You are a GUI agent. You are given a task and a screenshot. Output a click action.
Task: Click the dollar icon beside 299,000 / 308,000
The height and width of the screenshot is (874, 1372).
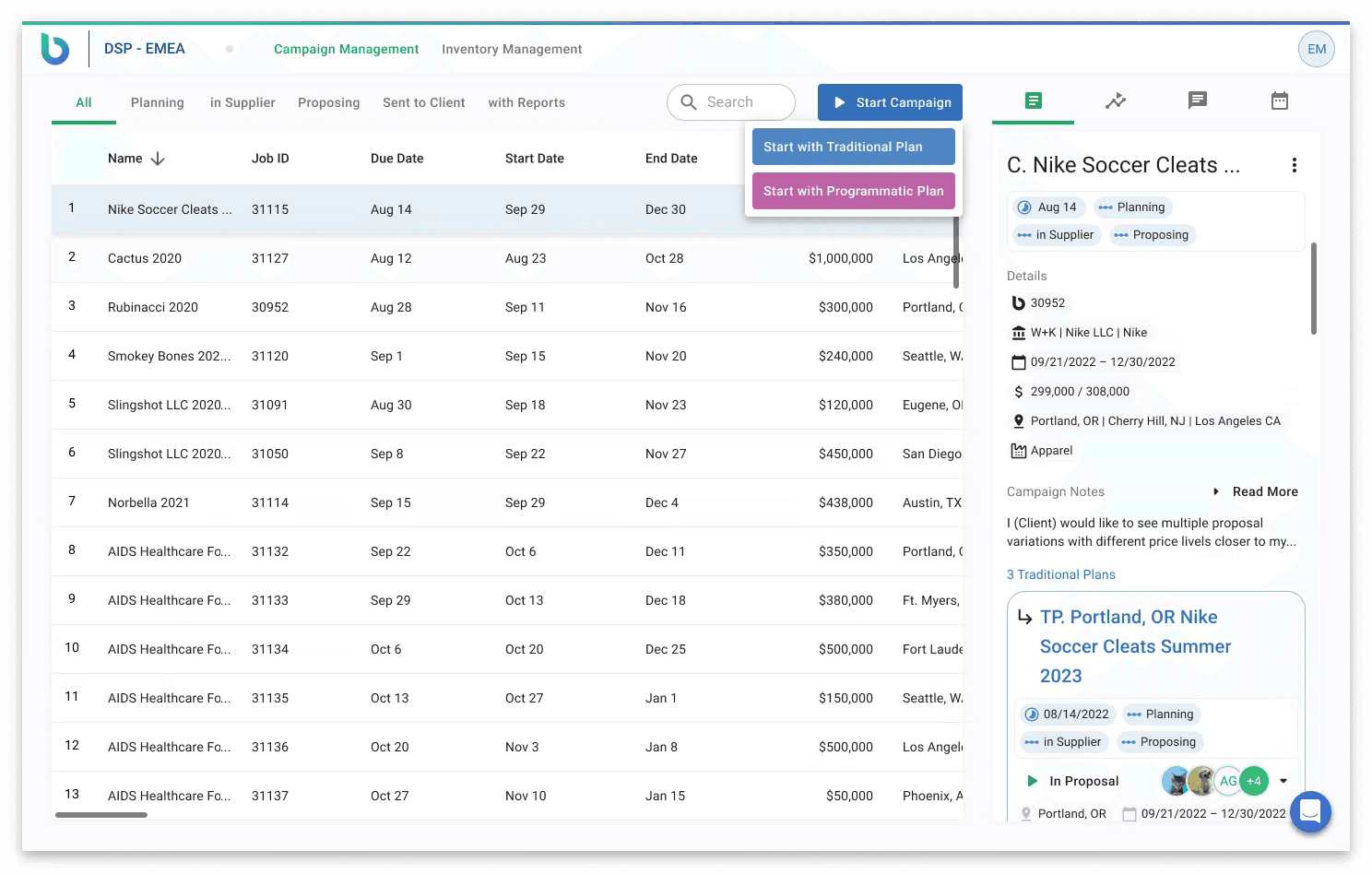click(1019, 392)
